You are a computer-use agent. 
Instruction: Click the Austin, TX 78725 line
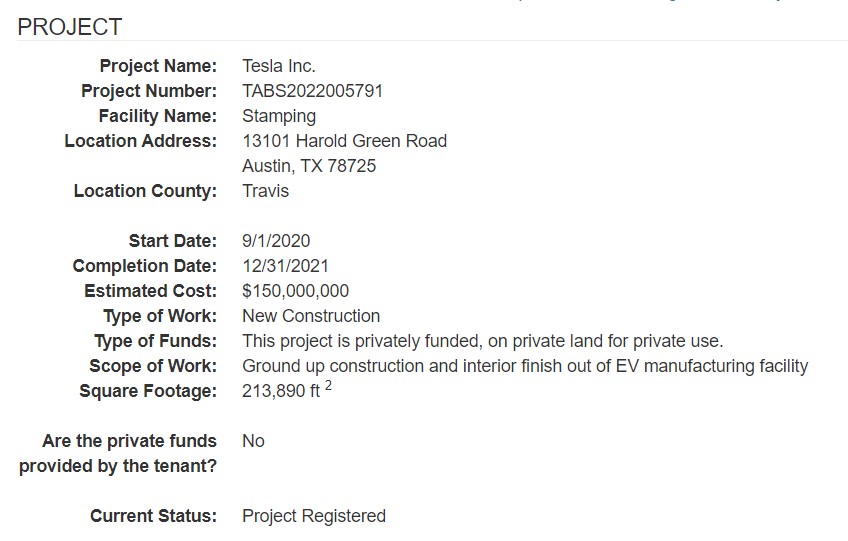click(309, 166)
